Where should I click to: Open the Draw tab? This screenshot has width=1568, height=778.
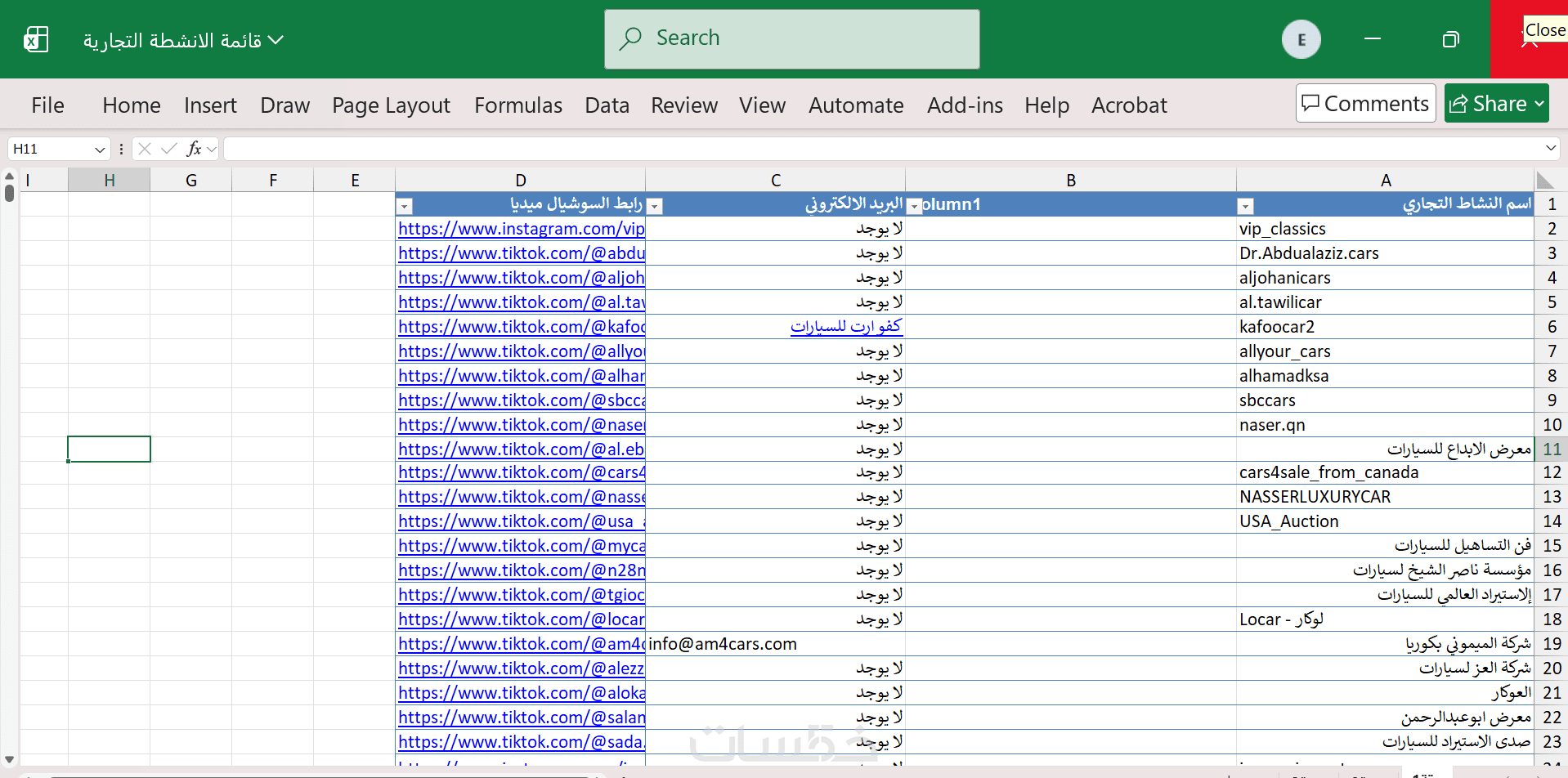pyautogui.click(x=285, y=105)
